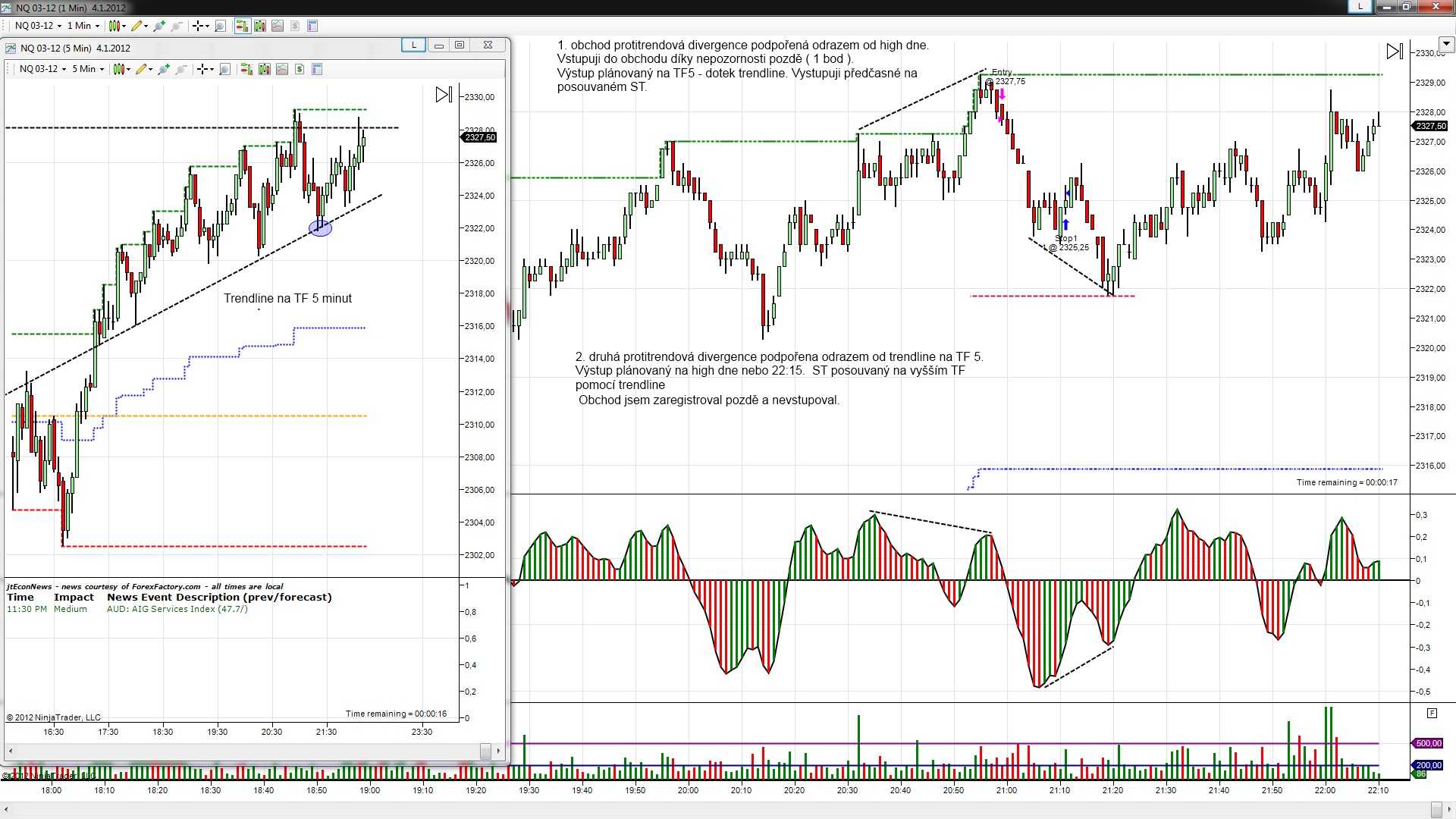Click the zoom-in icon in the 5 Min chart toolbar
This screenshot has width=1456, height=819.
[163, 69]
